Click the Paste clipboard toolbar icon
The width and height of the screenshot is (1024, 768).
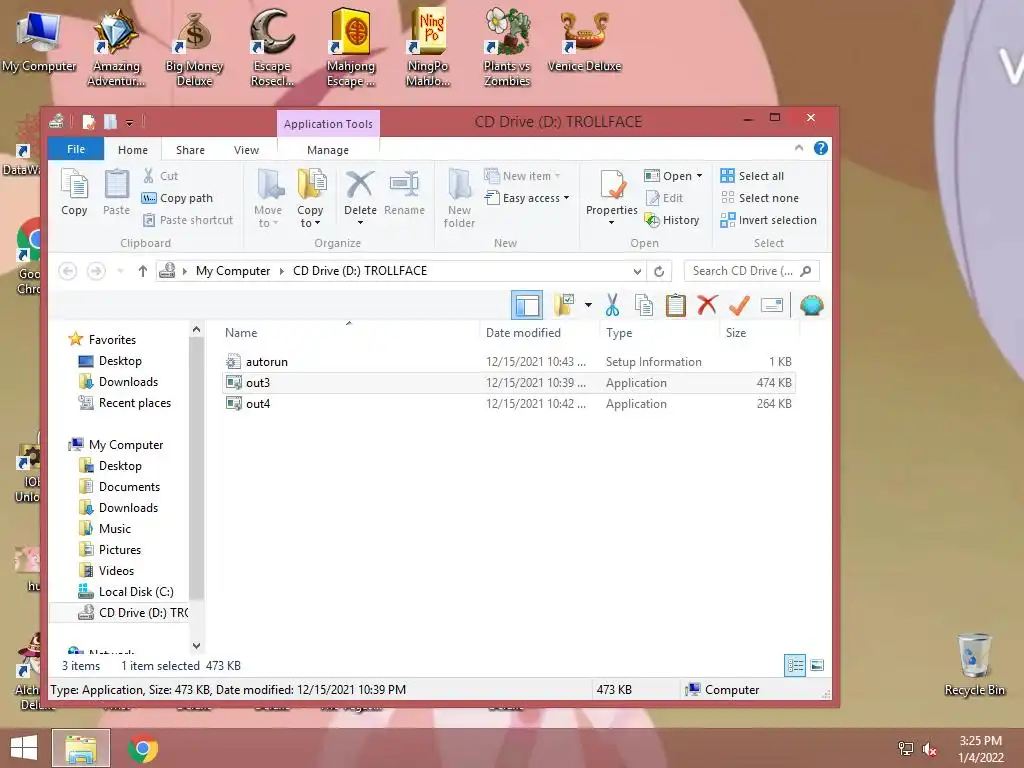(675, 305)
